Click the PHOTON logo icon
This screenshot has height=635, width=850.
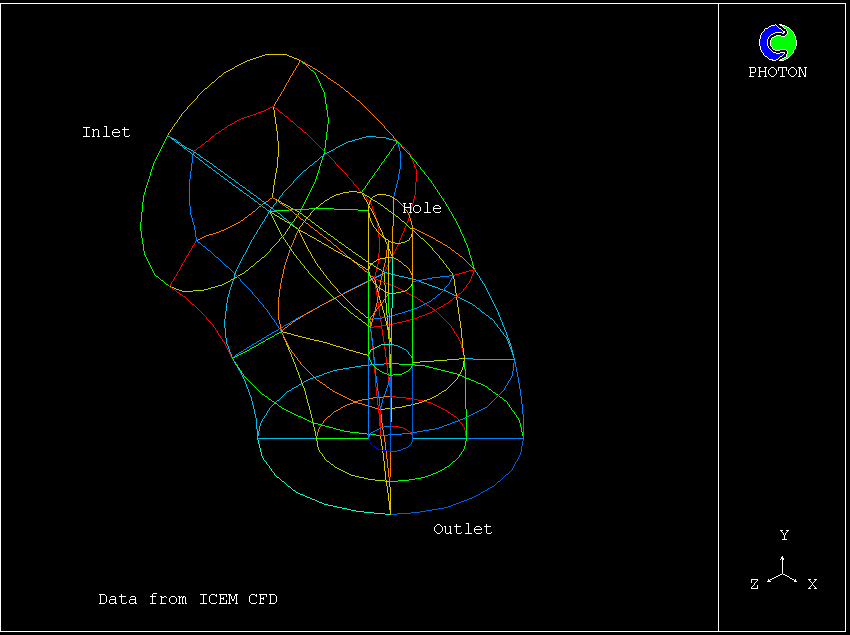[x=777, y=42]
